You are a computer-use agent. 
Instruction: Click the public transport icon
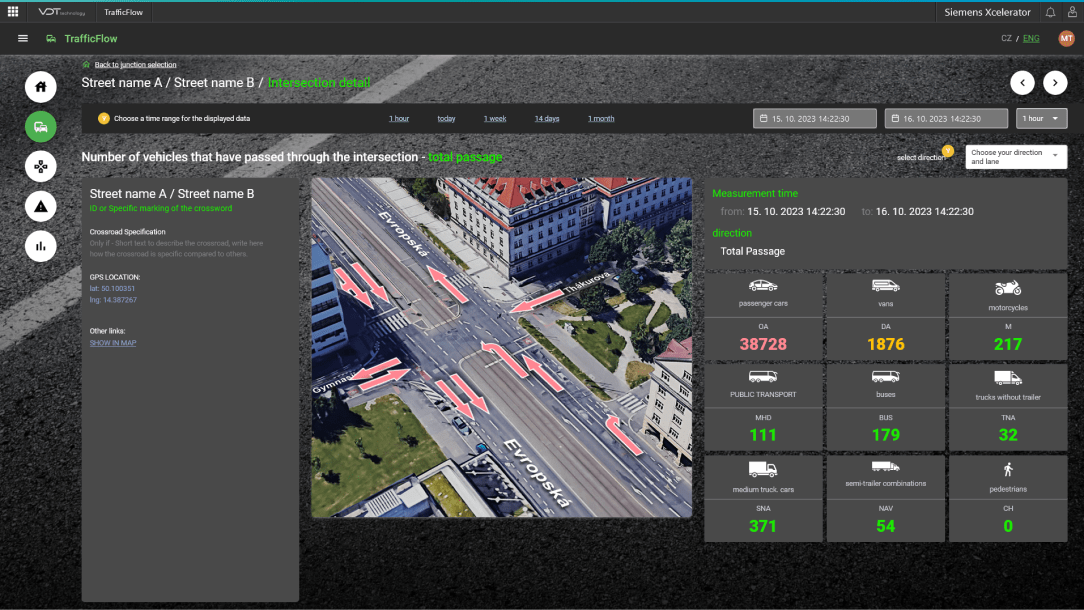(x=763, y=377)
